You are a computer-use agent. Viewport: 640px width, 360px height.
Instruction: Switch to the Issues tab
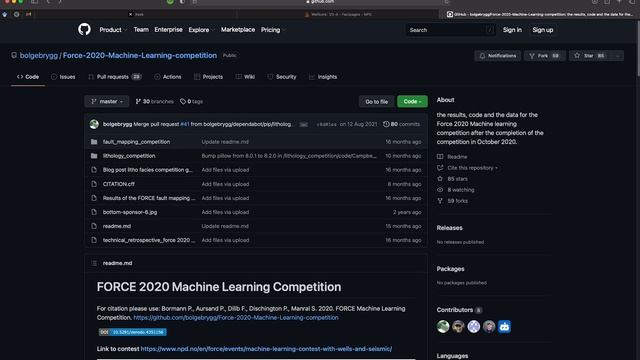tap(63, 77)
